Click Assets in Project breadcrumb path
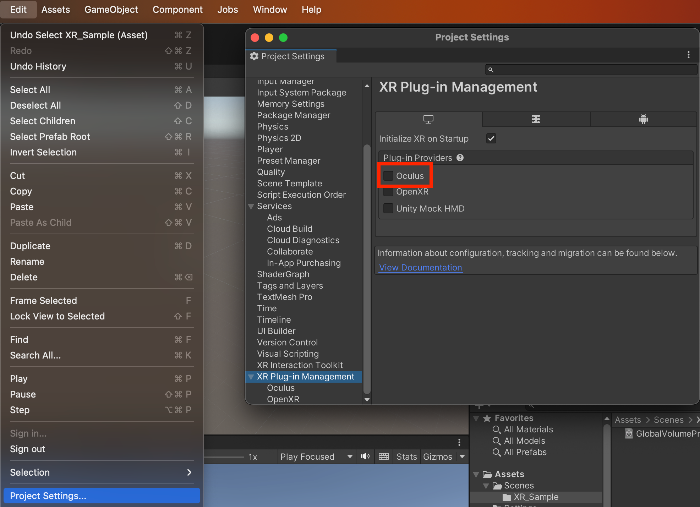The height and width of the screenshot is (507, 700). pos(627,420)
